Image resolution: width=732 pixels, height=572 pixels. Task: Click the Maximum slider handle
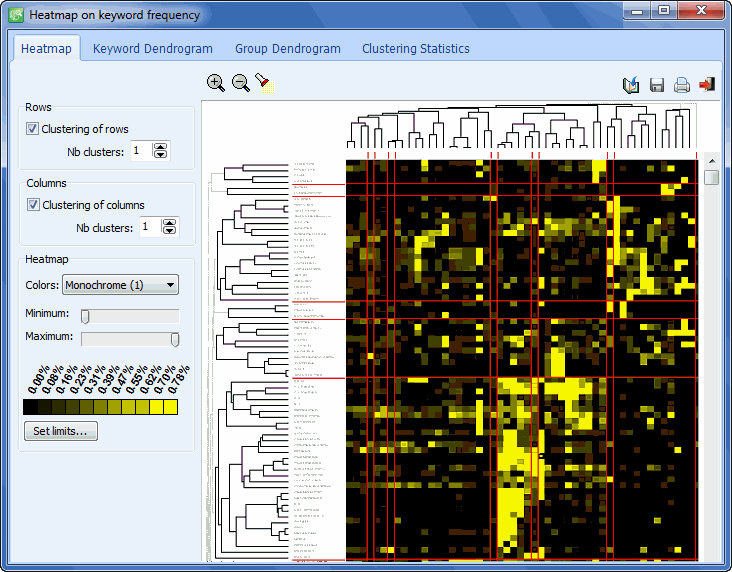pos(175,339)
